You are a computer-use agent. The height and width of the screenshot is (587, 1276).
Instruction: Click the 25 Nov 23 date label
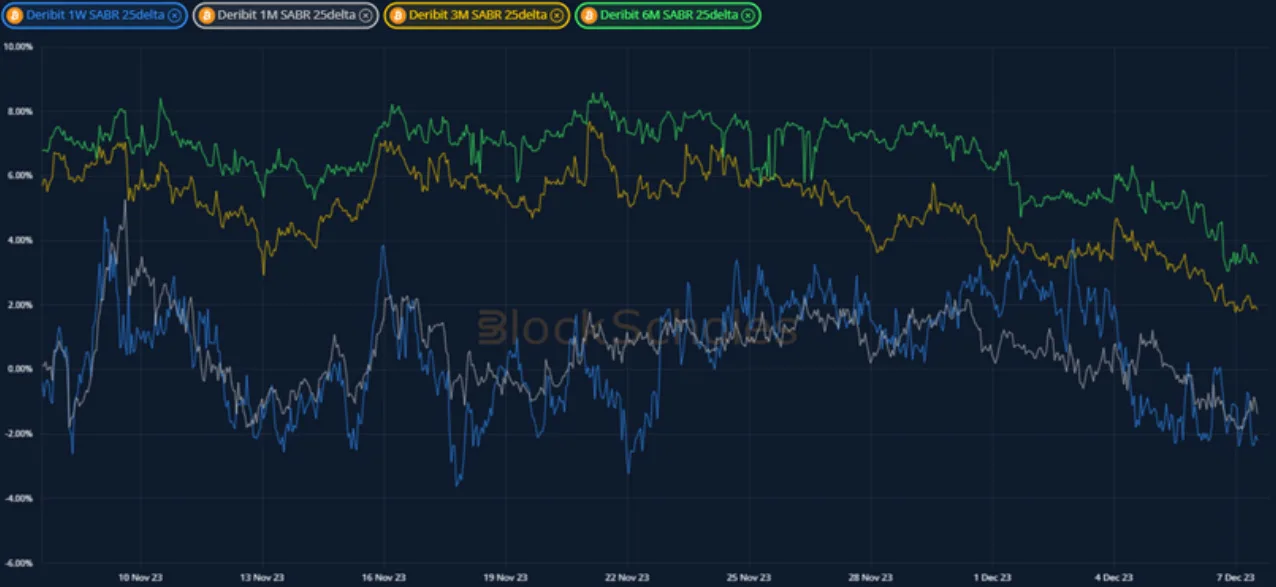748,577
